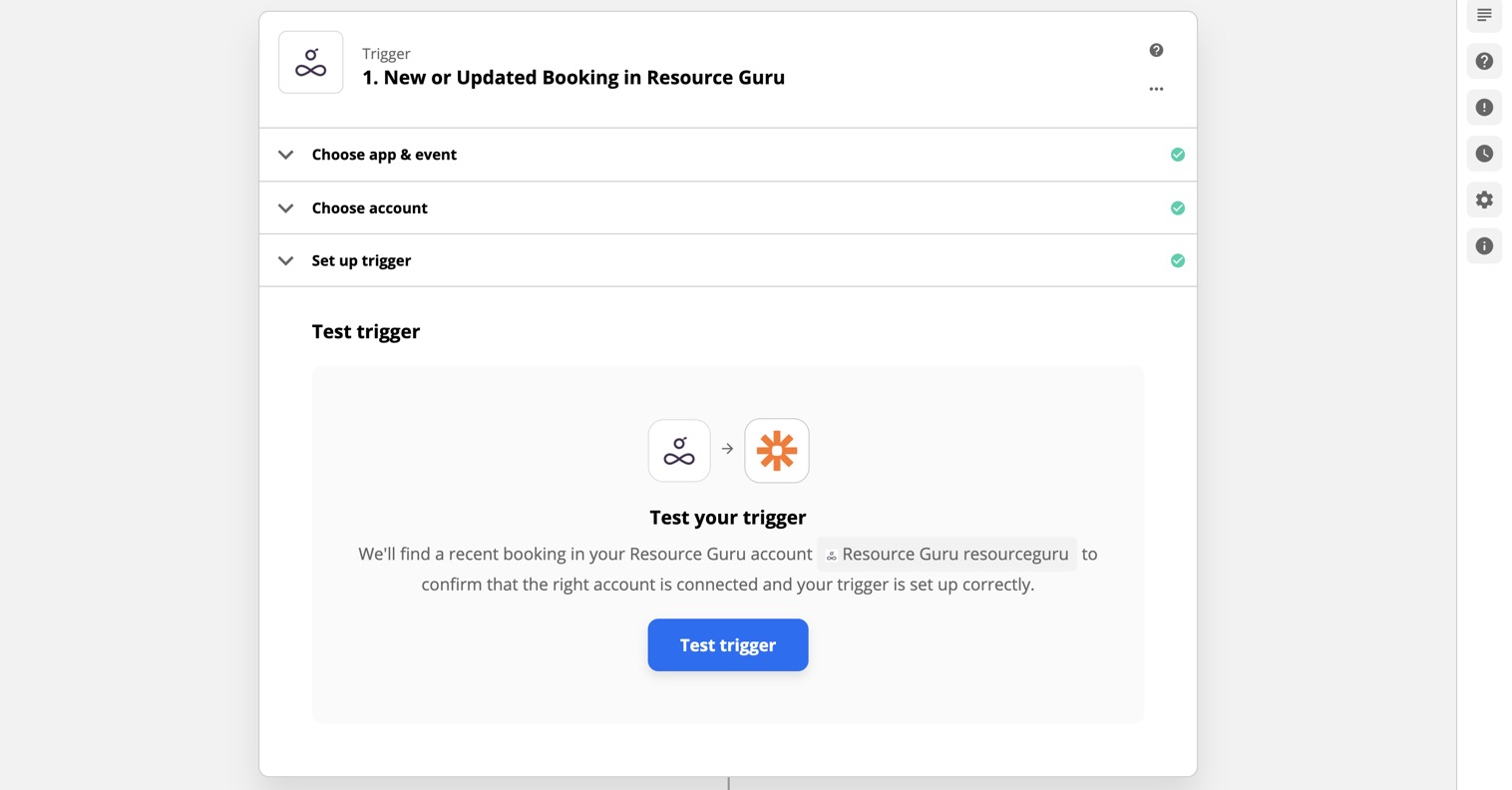
Task: Click the blue Test trigger button
Action: (728, 645)
